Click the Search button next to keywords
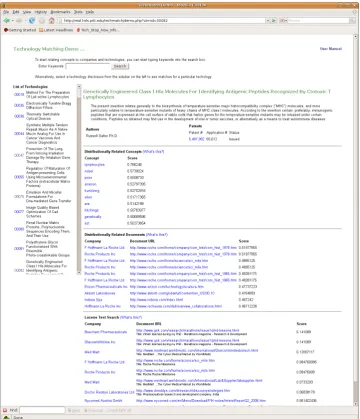 (120, 66)
